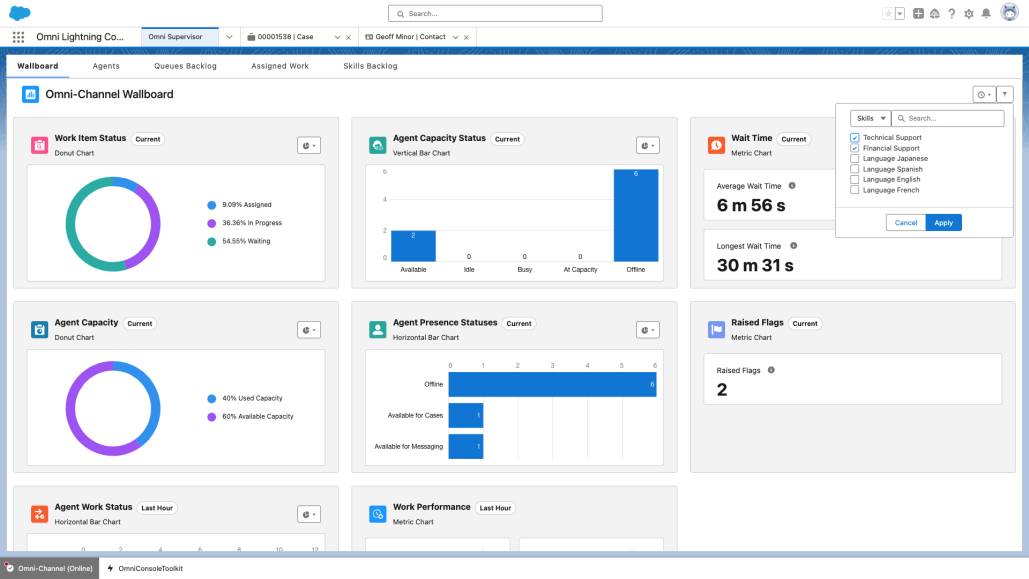Click the Work Item Status card icon
Screen dimensions: 1029x579
click(39, 145)
